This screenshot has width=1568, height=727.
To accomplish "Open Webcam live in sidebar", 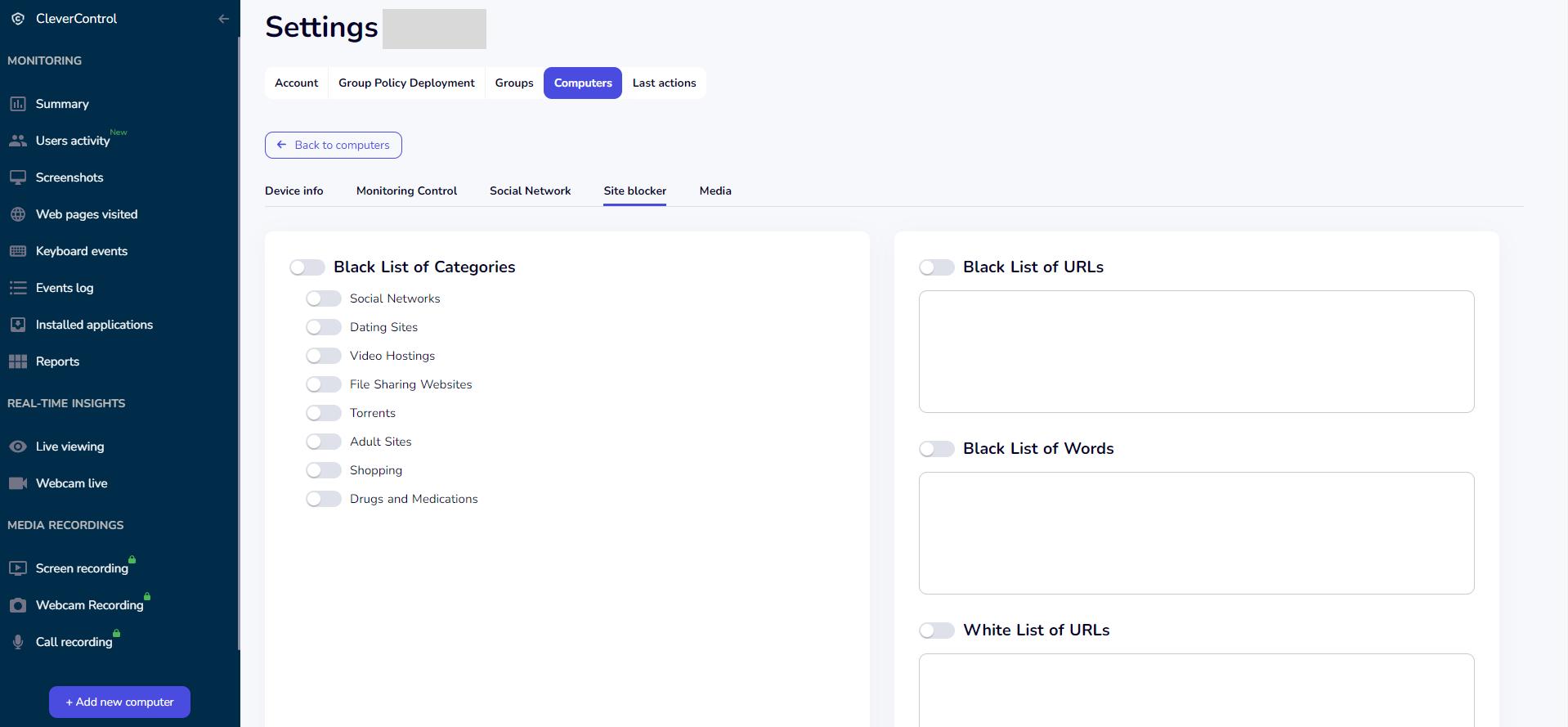I will pos(71,483).
